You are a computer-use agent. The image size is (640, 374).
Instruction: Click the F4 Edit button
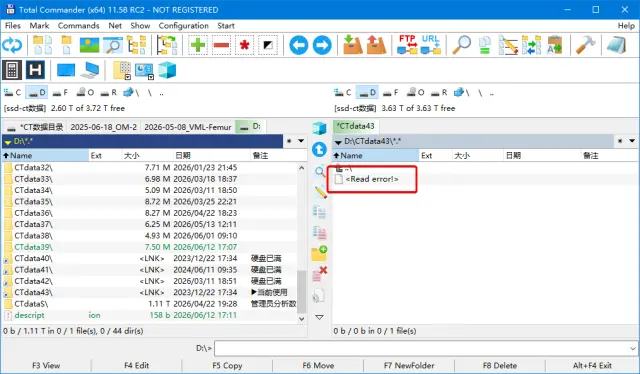tap(136, 365)
